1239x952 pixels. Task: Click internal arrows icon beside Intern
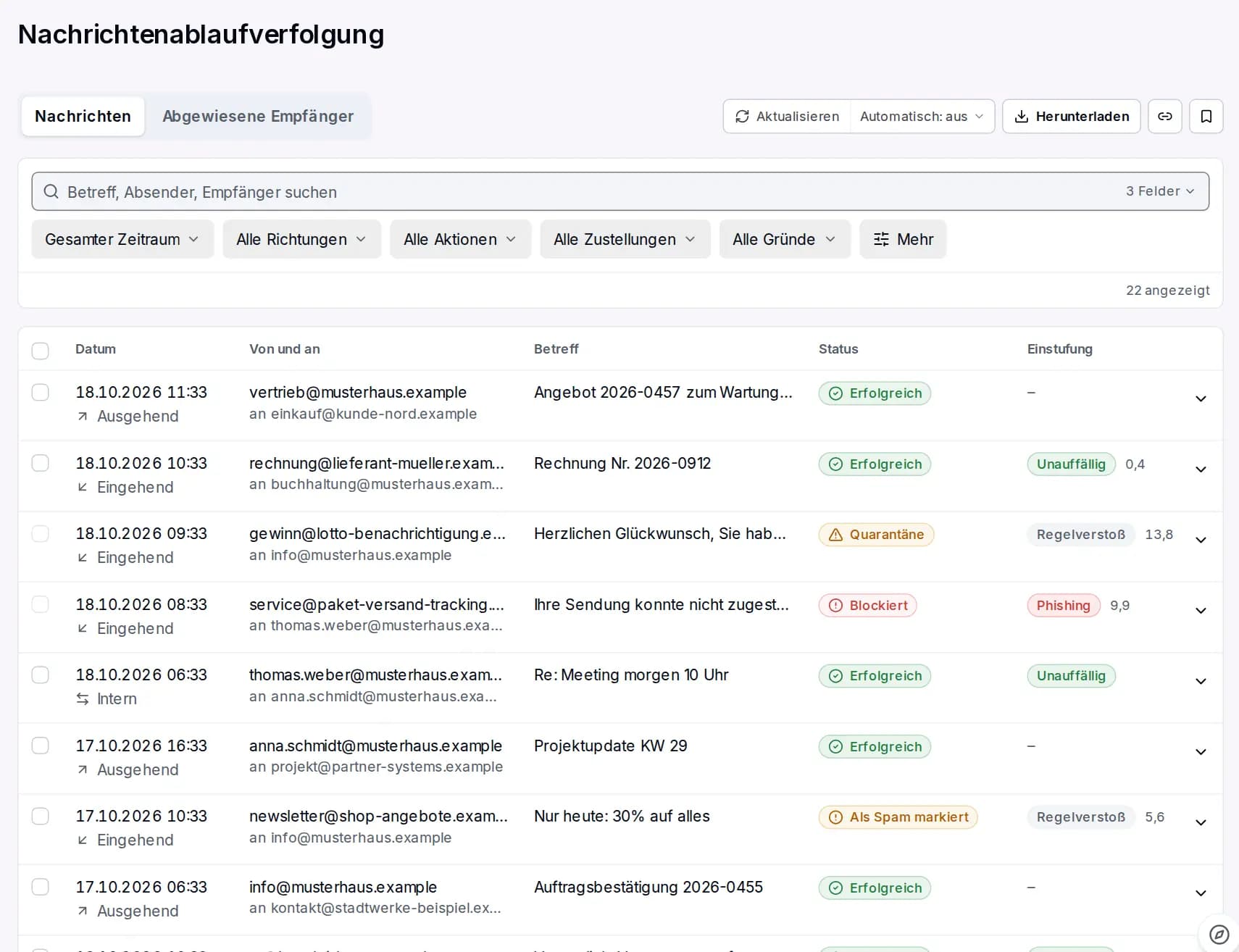click(x=83, y=698)
